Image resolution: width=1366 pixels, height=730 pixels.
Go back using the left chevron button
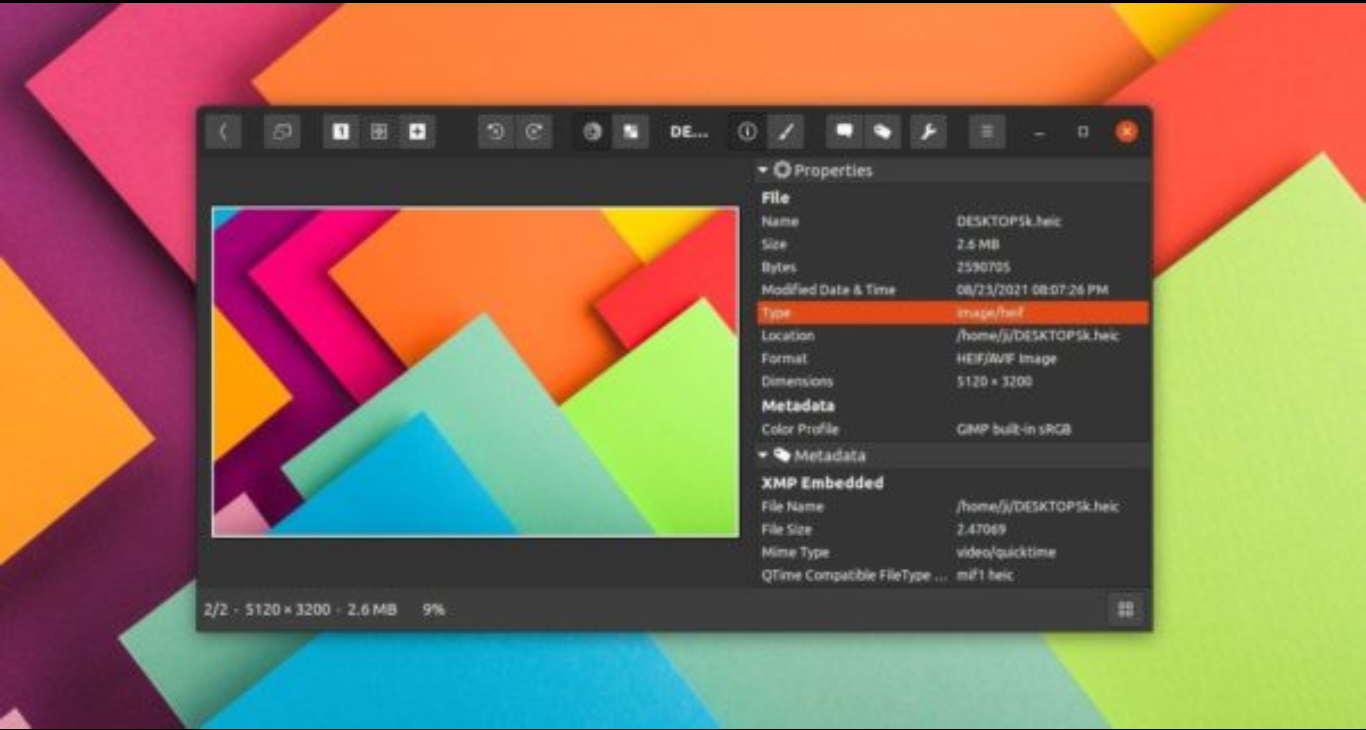click(223, 131)
